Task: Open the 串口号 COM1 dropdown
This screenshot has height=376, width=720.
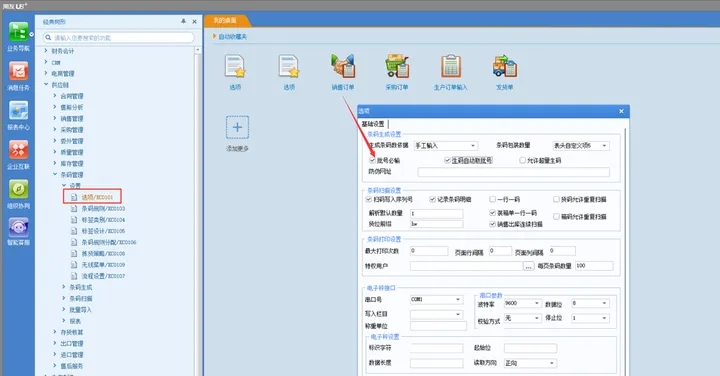Action: pyautogui.click(x=436, y=299)
